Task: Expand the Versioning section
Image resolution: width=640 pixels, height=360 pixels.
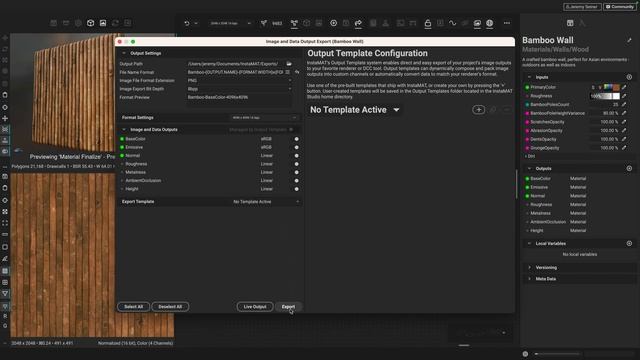Action: pos(529,267)
